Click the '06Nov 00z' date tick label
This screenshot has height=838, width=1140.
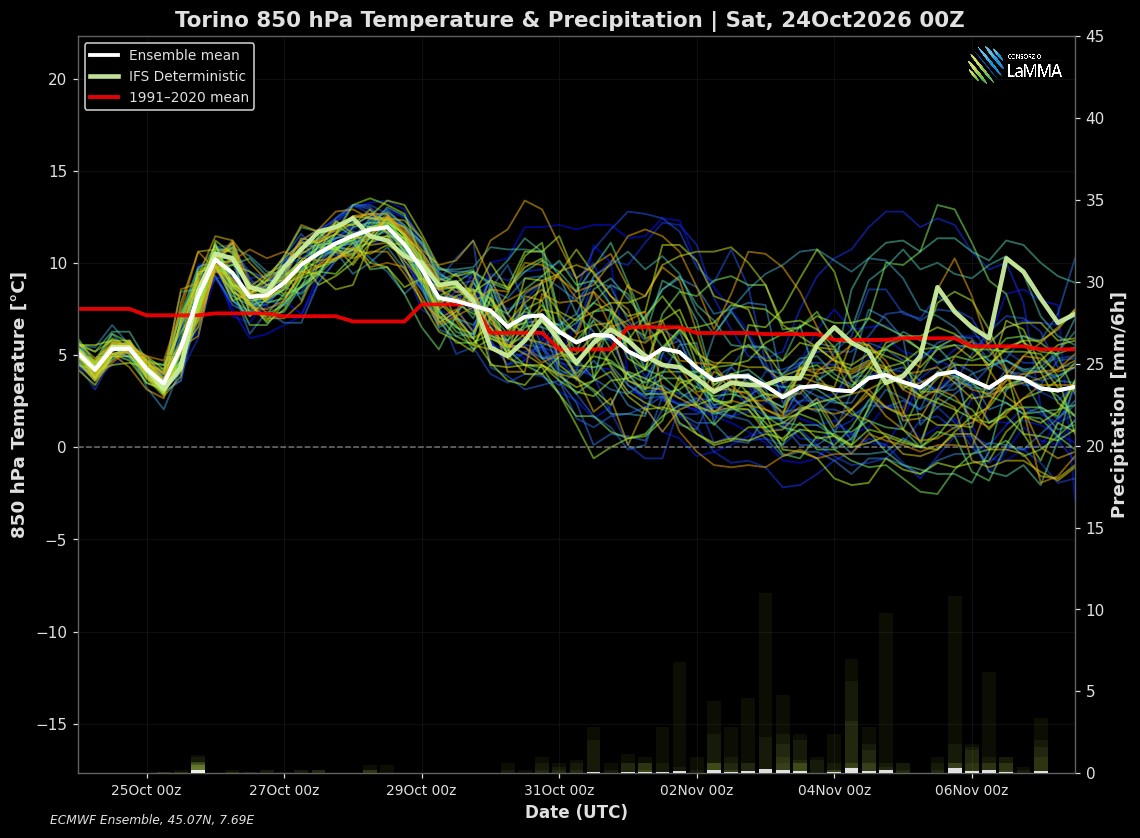pyautogui.click(x=971, y=790)
